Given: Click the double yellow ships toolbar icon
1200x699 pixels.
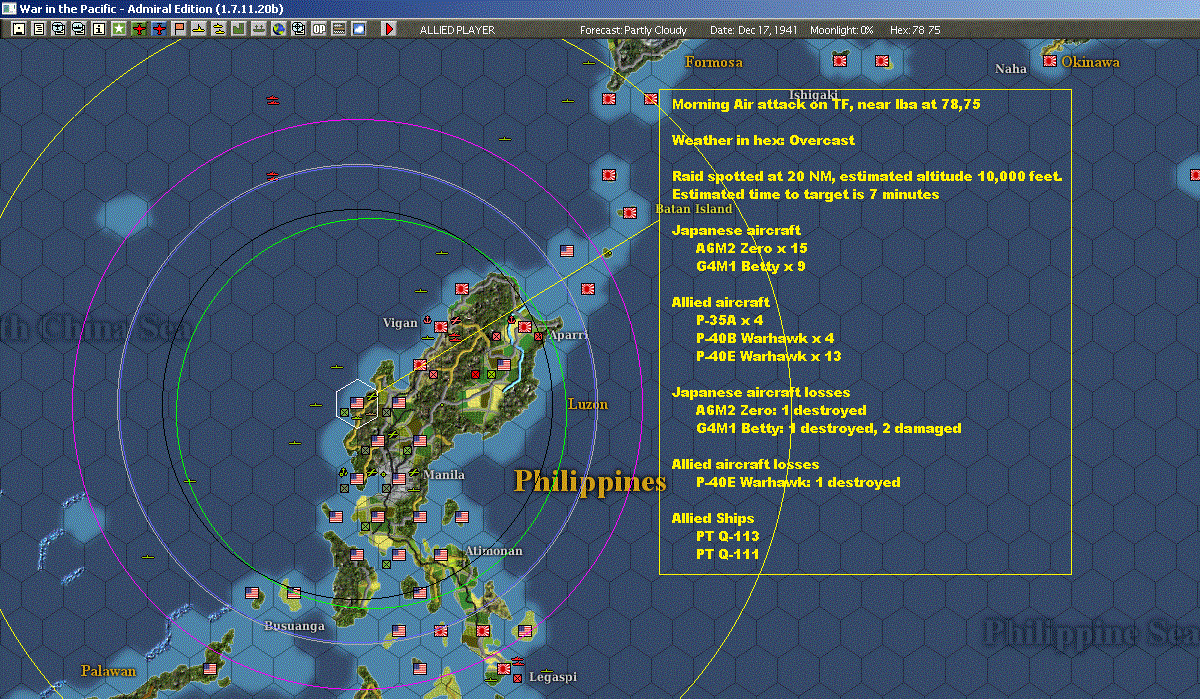Looking at the screenshot, I should coord(218,29).
